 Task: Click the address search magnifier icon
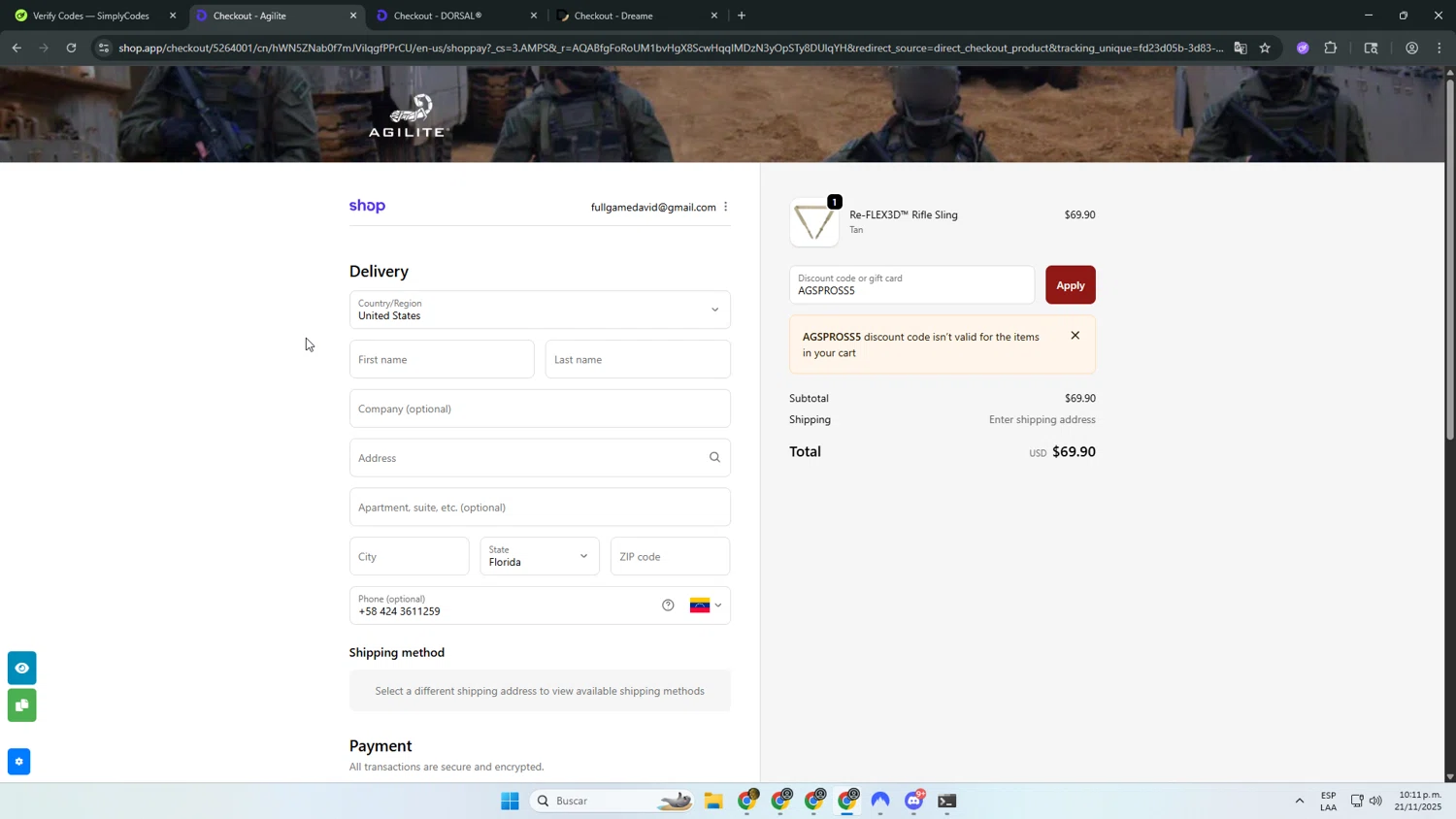click(x=714, y=458)
